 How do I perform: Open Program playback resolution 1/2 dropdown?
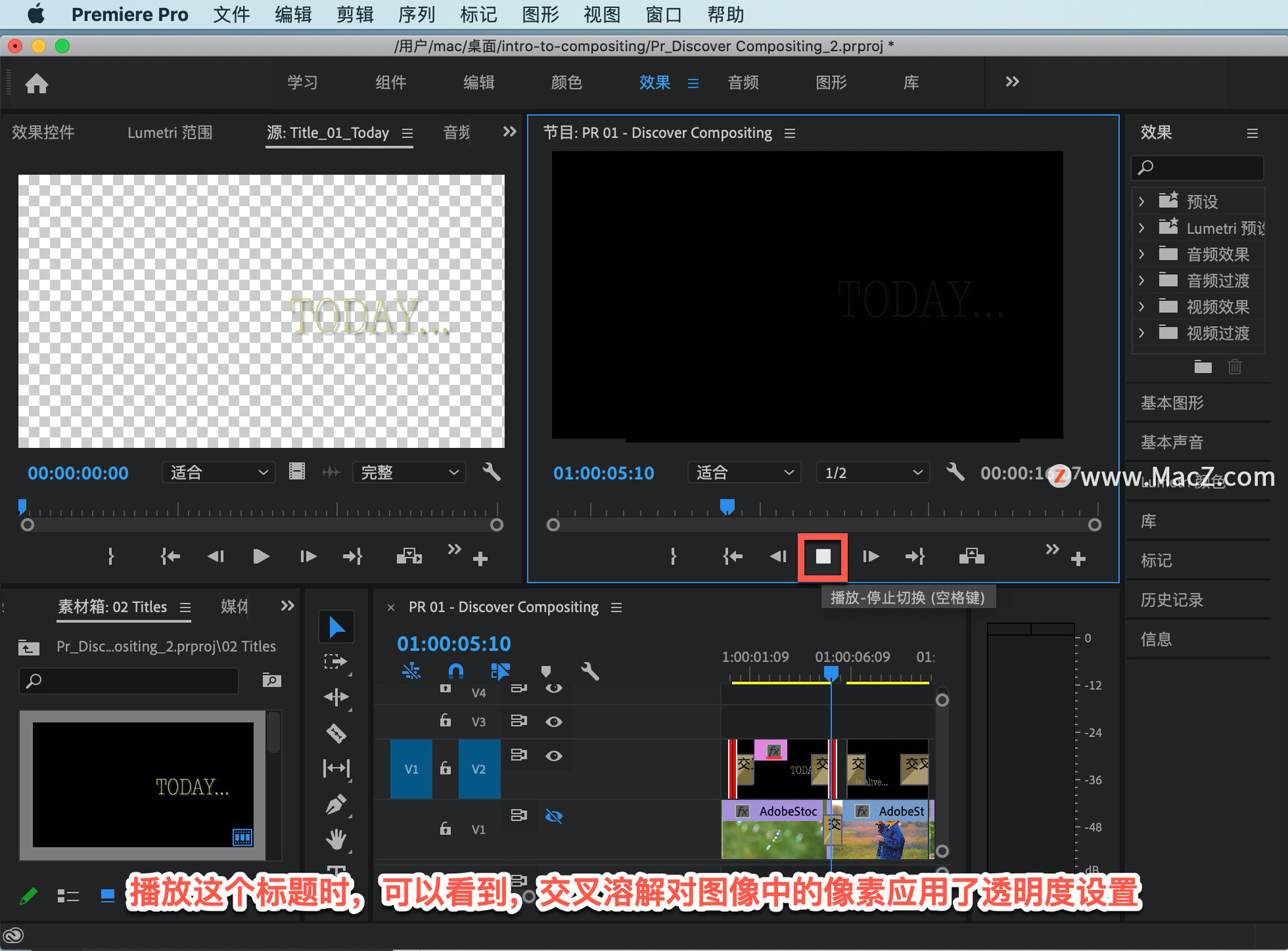click(x=873, y=472)
